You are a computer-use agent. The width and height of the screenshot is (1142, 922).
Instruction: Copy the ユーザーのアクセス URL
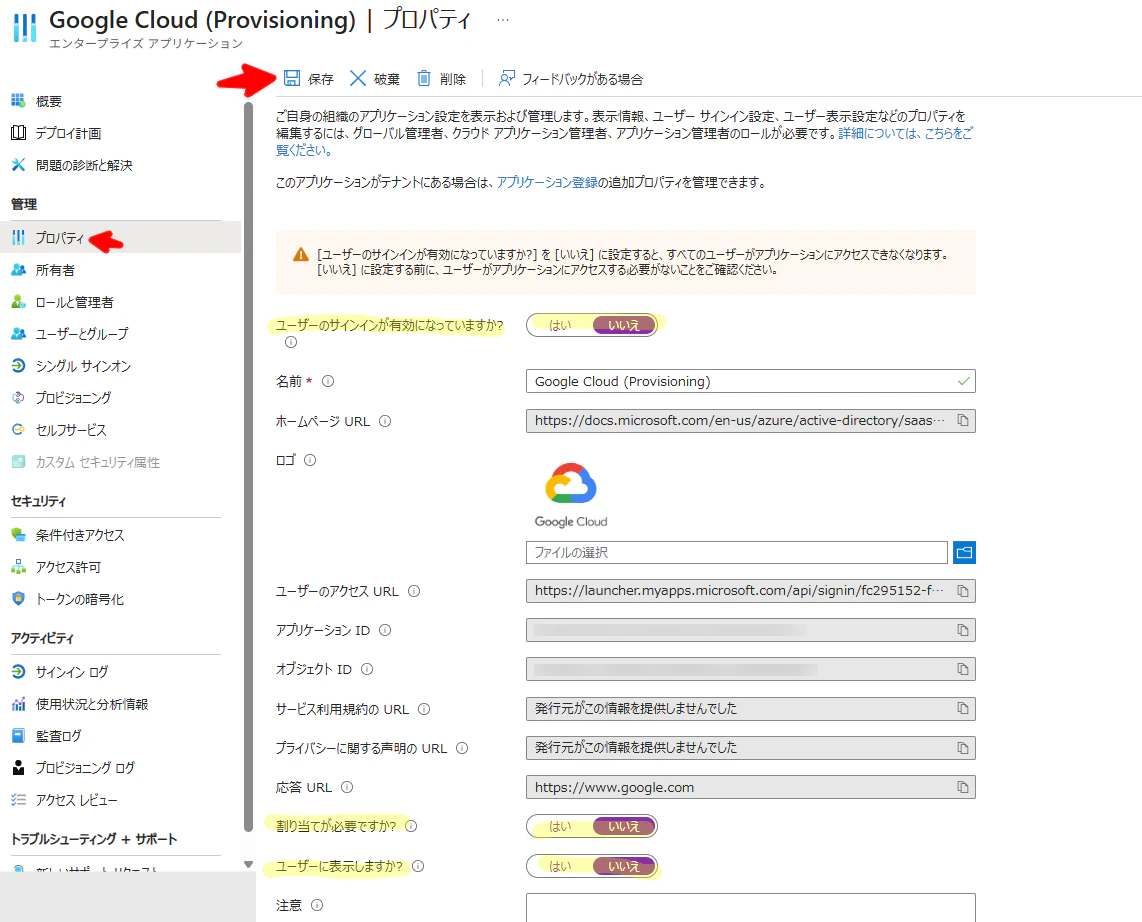pyautogui.click(x=963, y=591)
